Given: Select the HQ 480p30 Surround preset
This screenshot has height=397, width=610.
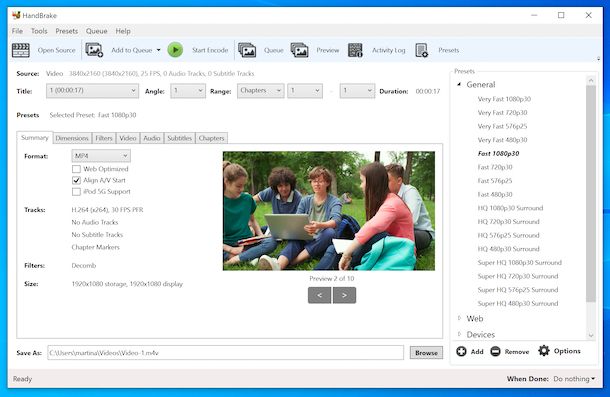Looking at the screenshot, I should pyautogui.click(x=508, y=249).
